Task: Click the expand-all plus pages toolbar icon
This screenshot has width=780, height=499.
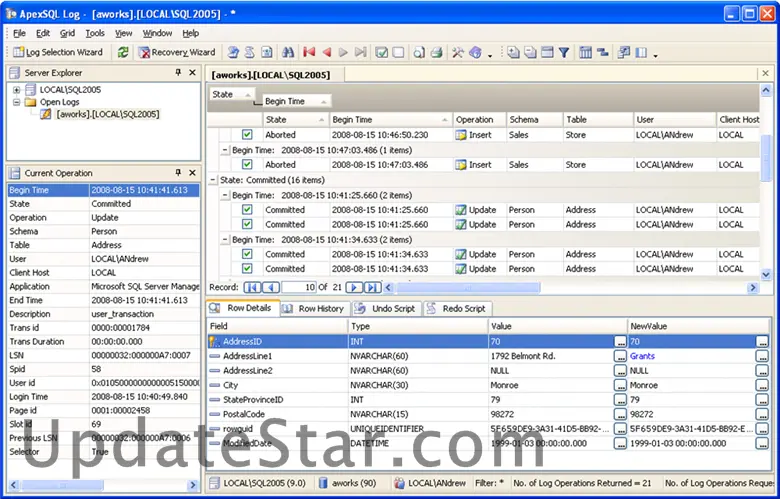Action: click(513, 52)
